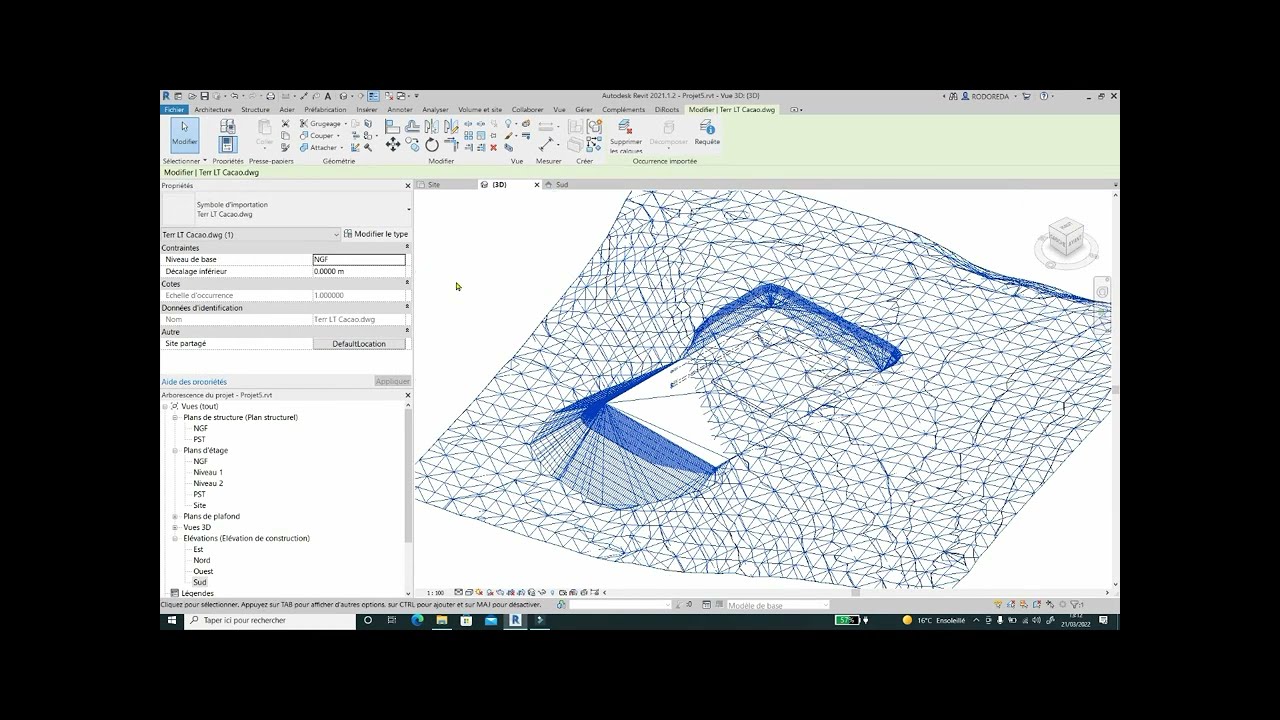Image resolution: width=1280 pixels, height=720 pixels.
Task: Click the Mesurer dimension tool icon
Action: click(x=547, y=146)
